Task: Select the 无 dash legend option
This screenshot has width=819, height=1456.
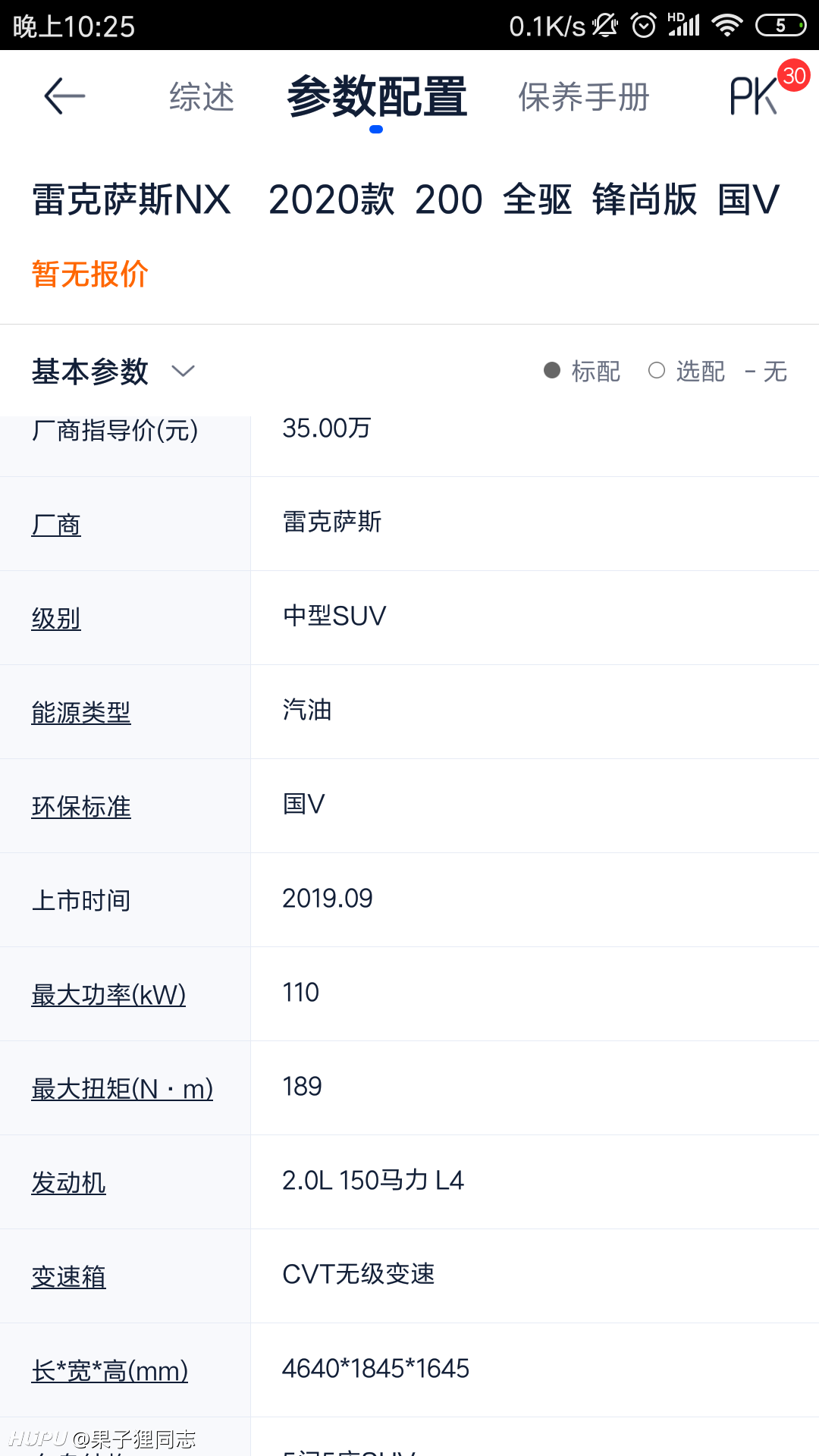Action: (x=766, y=371)
